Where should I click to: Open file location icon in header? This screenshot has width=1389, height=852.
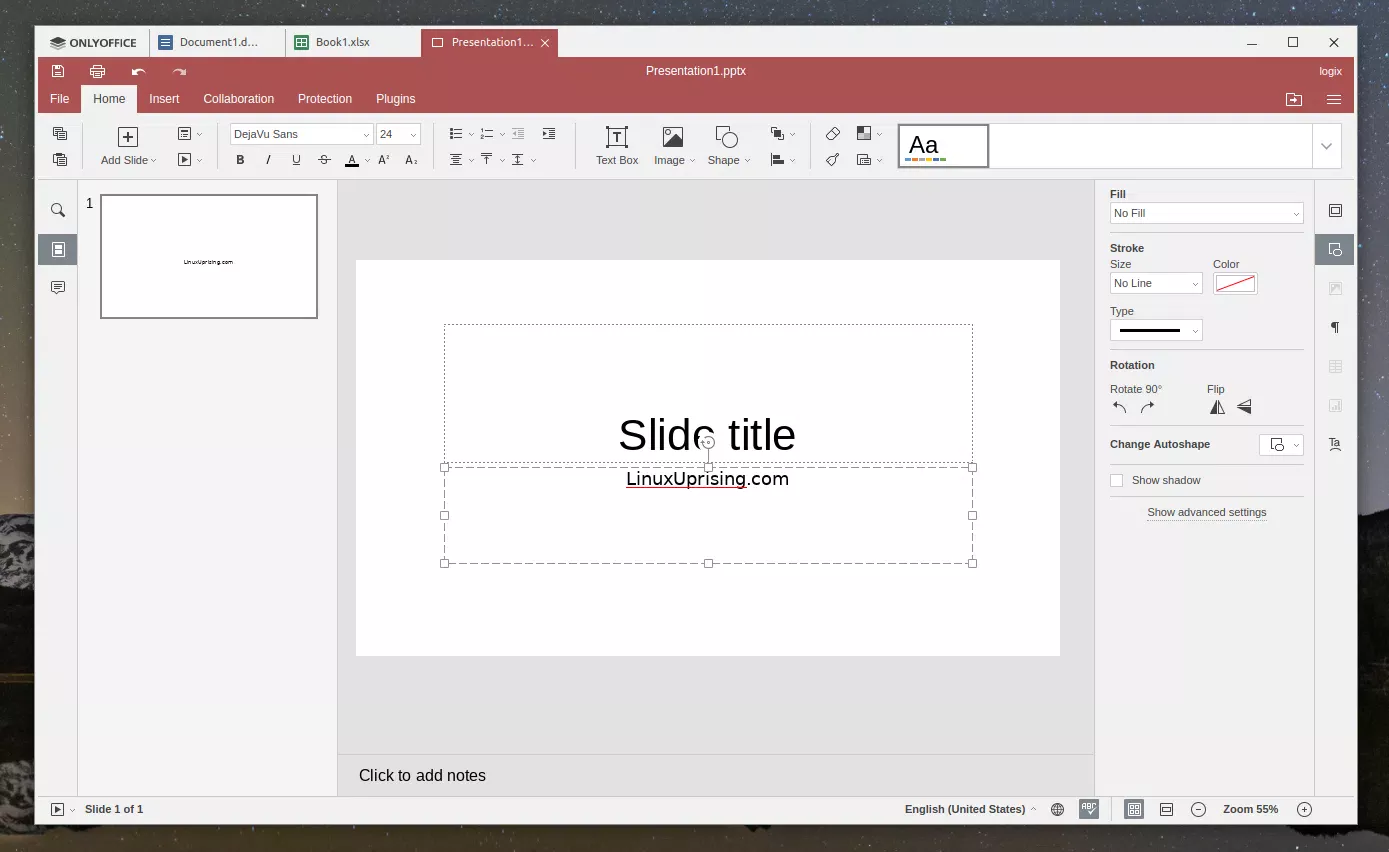1294,99
